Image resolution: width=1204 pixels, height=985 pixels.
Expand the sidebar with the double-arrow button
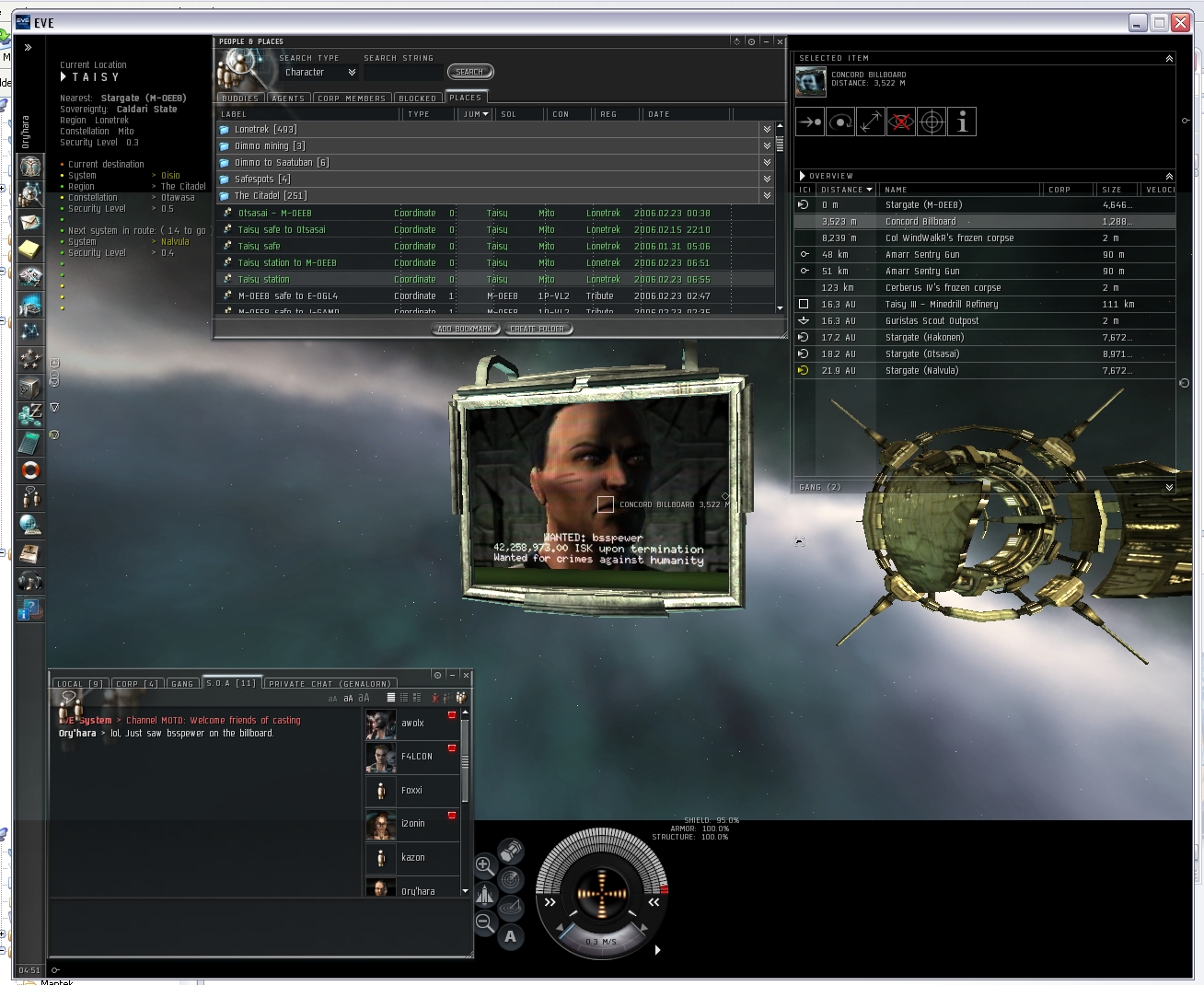coord(29,48)
